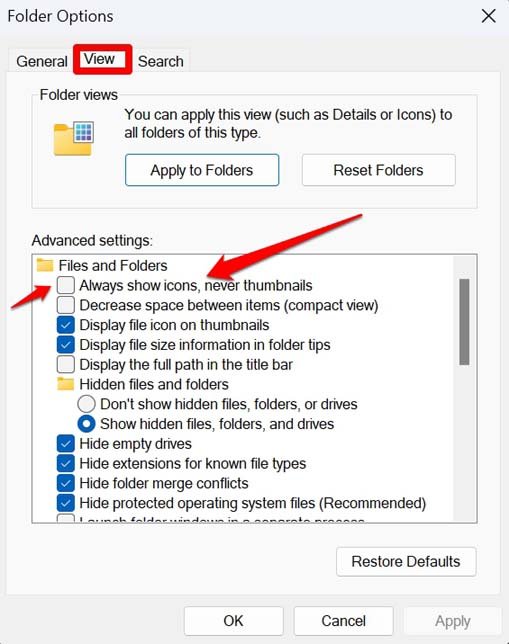Select the View tab

point(102,59)
